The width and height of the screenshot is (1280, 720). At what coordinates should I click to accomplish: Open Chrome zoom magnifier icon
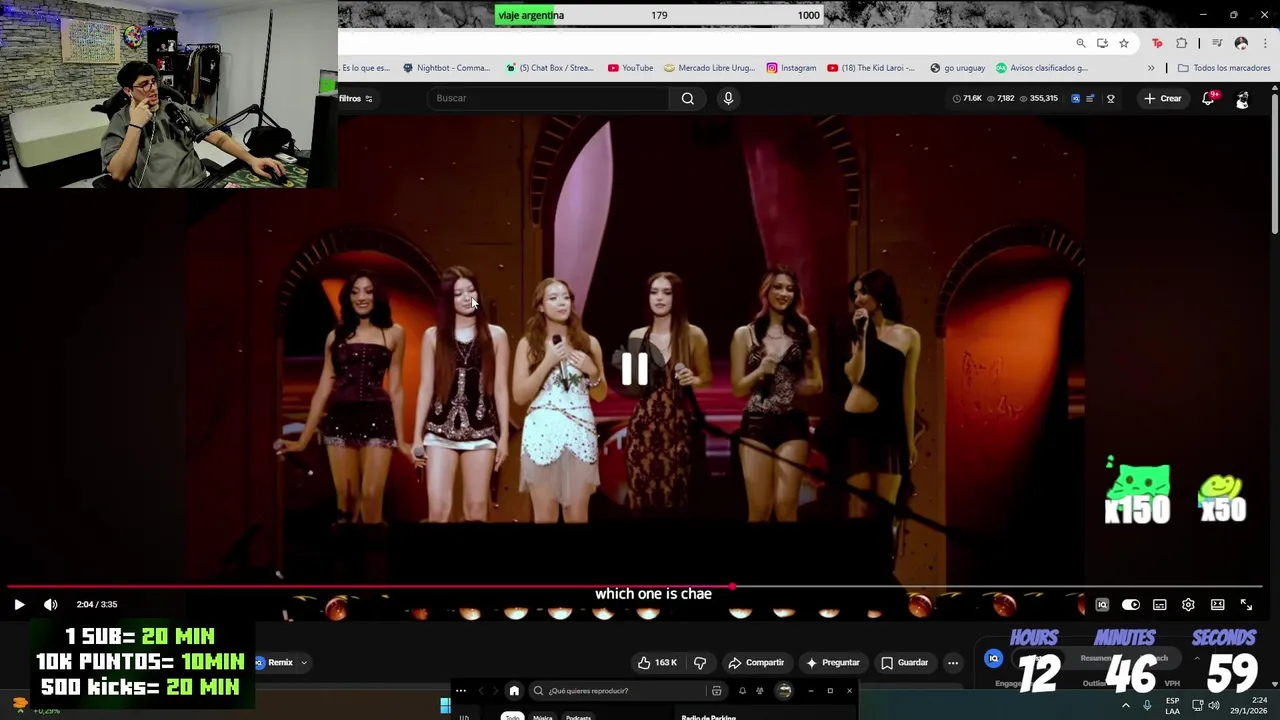pyautogui.click(x=1081, y=43)
